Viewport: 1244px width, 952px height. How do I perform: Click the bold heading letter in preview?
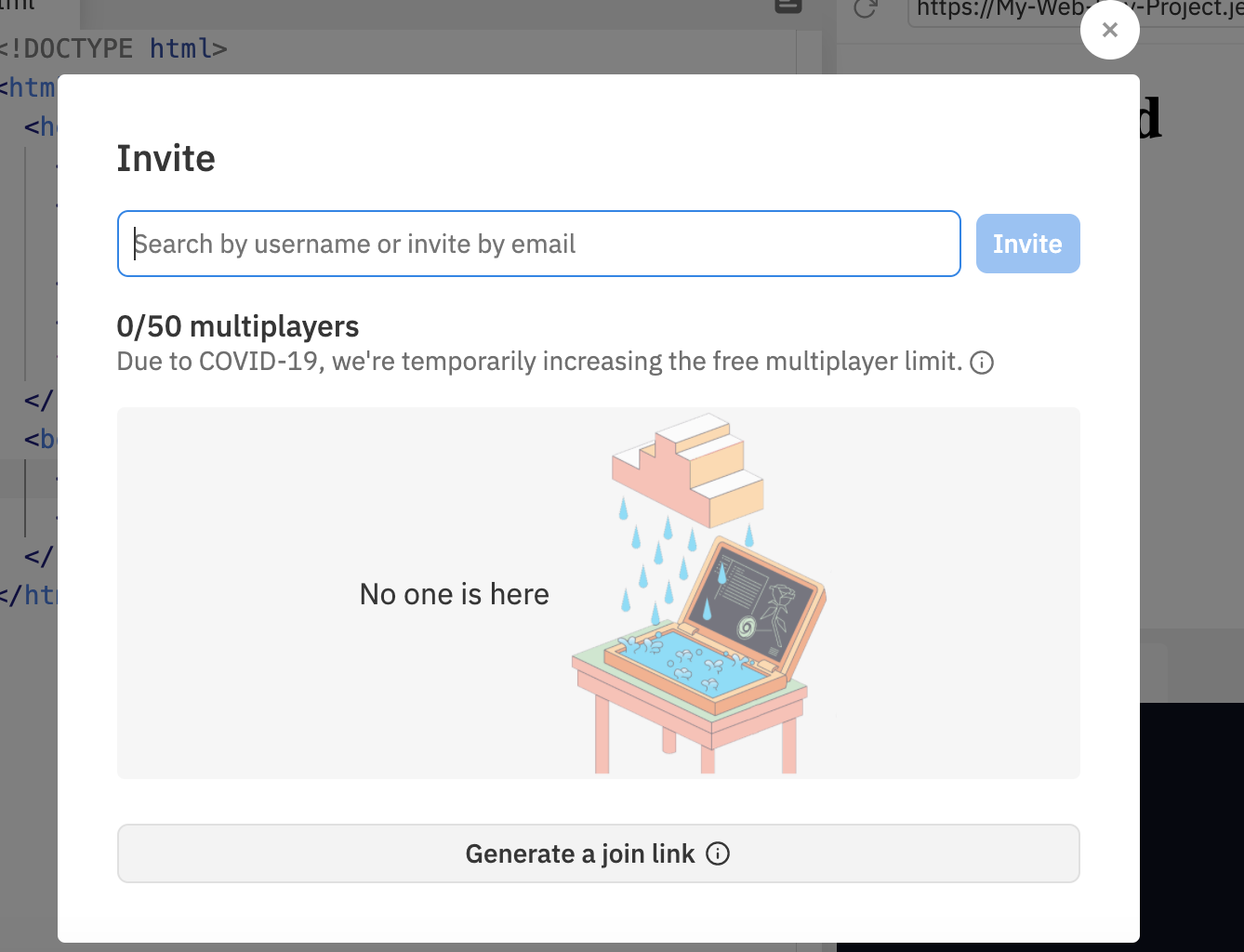[x=1151, y=118]
